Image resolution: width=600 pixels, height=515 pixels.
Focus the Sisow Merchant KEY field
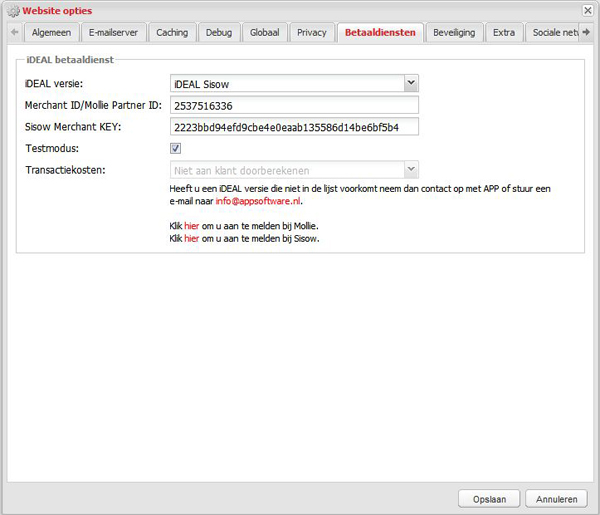pyautogui.click(x=294, y=127)
